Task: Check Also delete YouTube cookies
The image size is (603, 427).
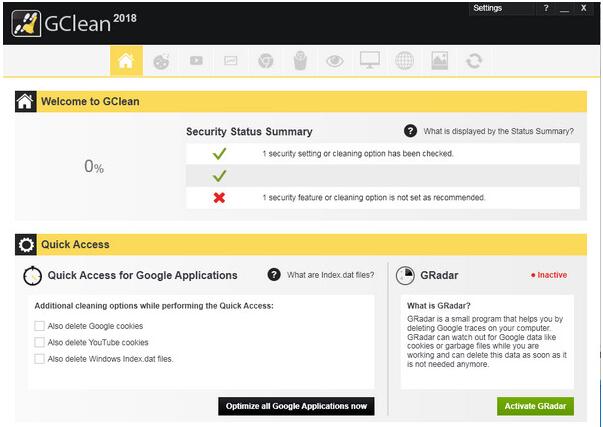Action: click(39, 342)
